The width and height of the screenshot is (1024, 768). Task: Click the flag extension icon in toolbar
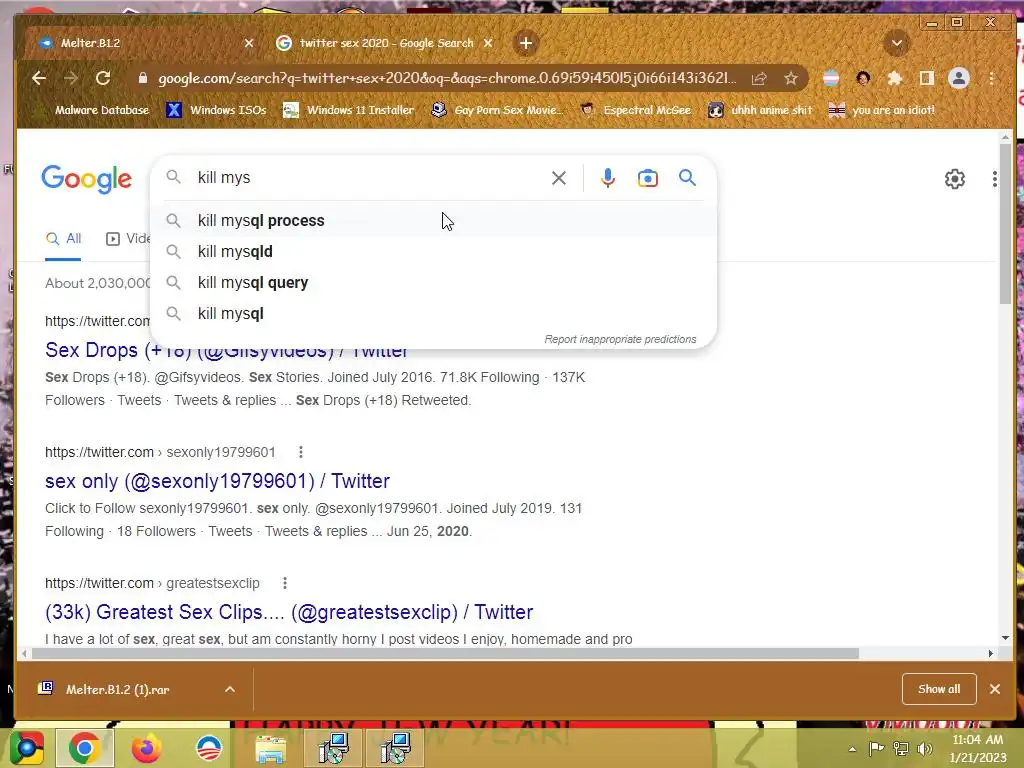coord(831,78)
